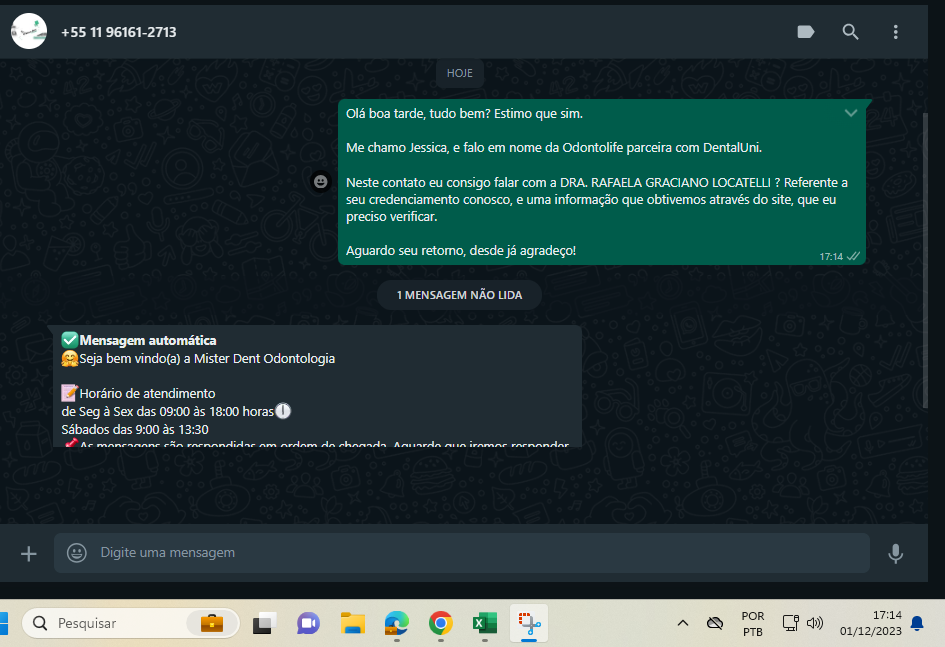Click the HOJE date badge

point(460,73)
